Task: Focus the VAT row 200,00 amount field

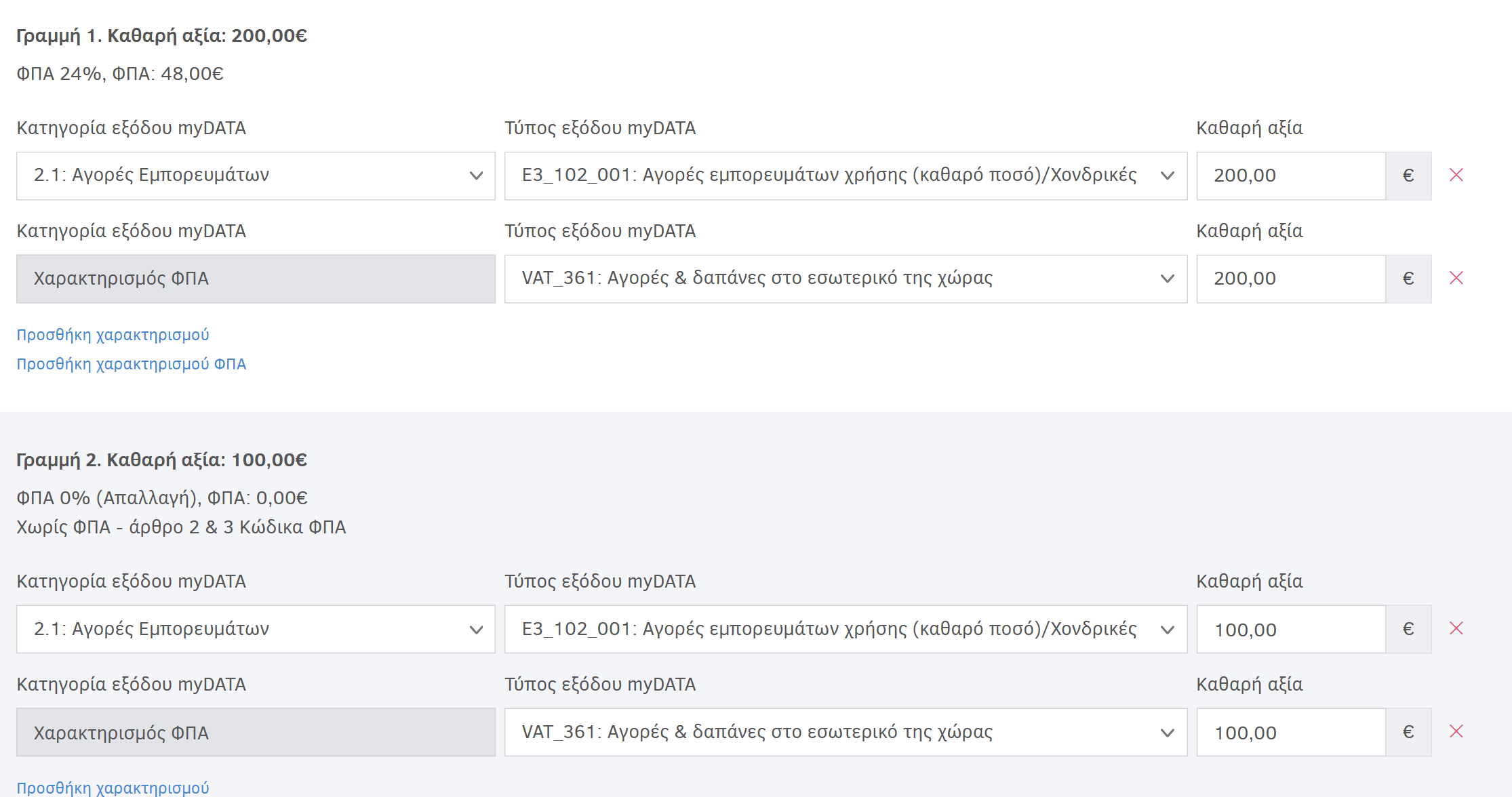Action: 1291,279
